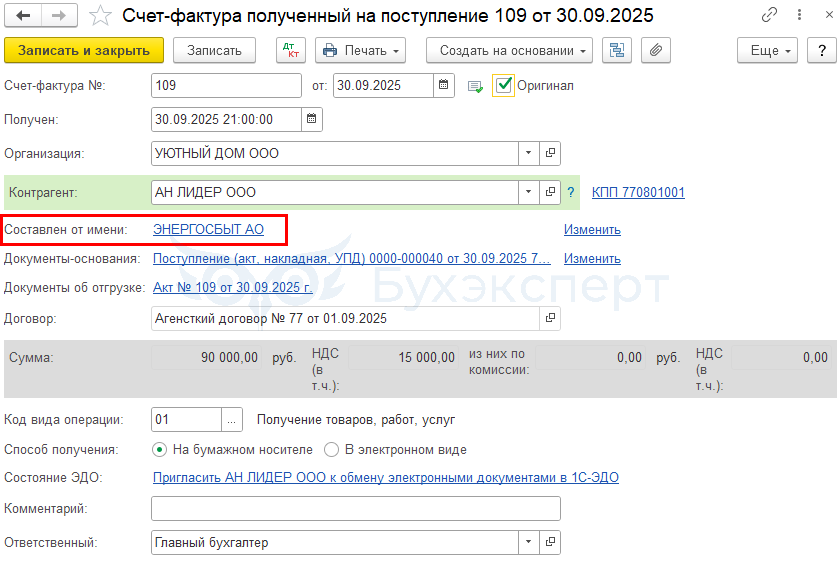Image resolution: width=839 pixels, height=564 pixels.
Task: Open calendar for invoice date
Action: click(444, 85)
